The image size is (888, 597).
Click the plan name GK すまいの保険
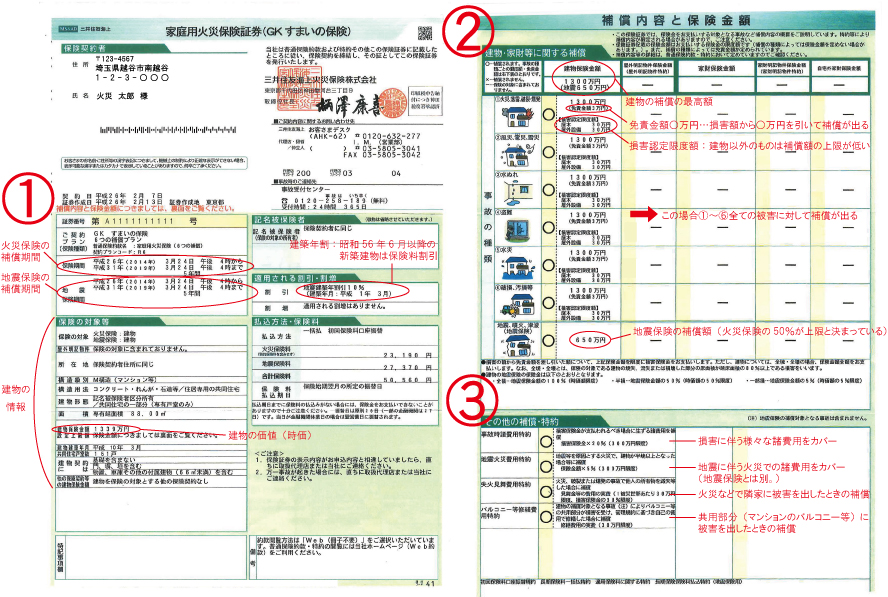(x=120, y=233)
